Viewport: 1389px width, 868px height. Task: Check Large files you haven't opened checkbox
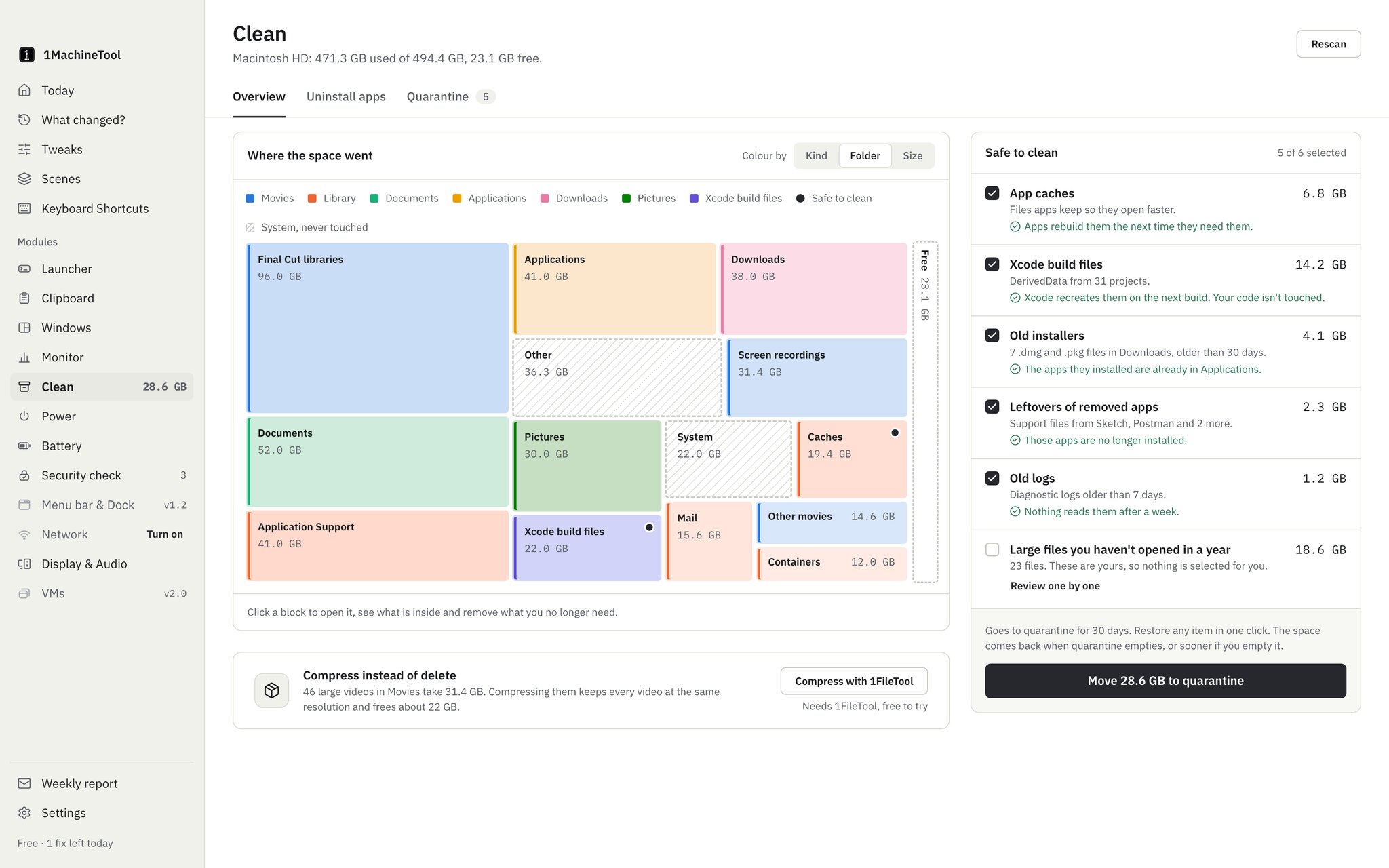click(x=992, y=549)
